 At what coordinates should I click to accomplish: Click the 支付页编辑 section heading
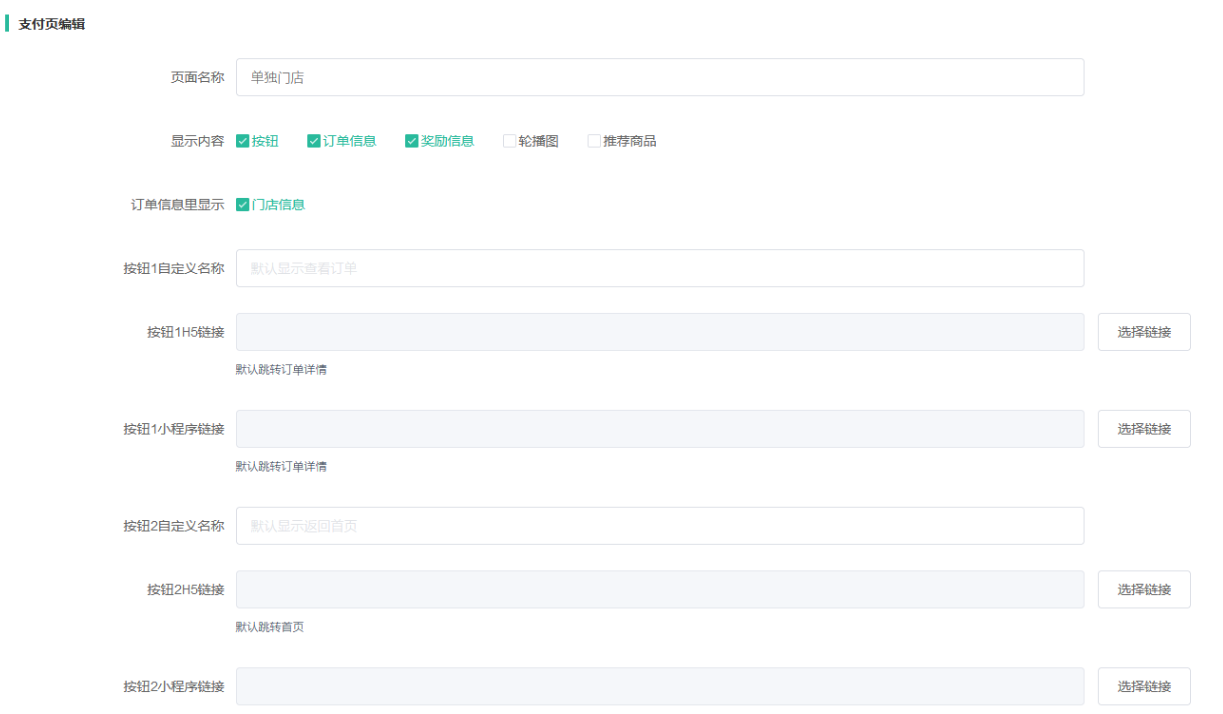coord(52,24)
